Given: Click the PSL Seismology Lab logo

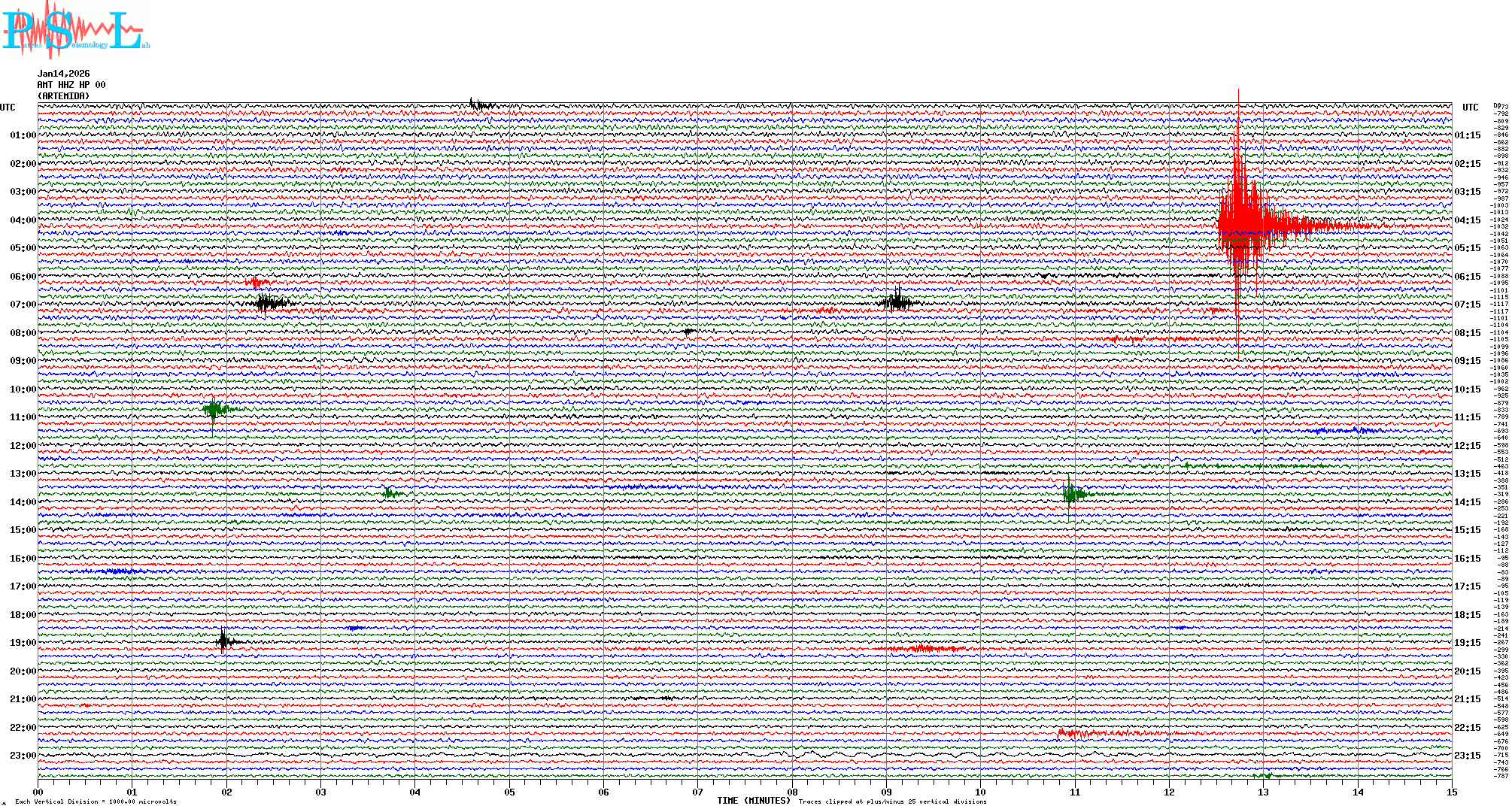Looking at the screenshot, I should click(74, 30).
